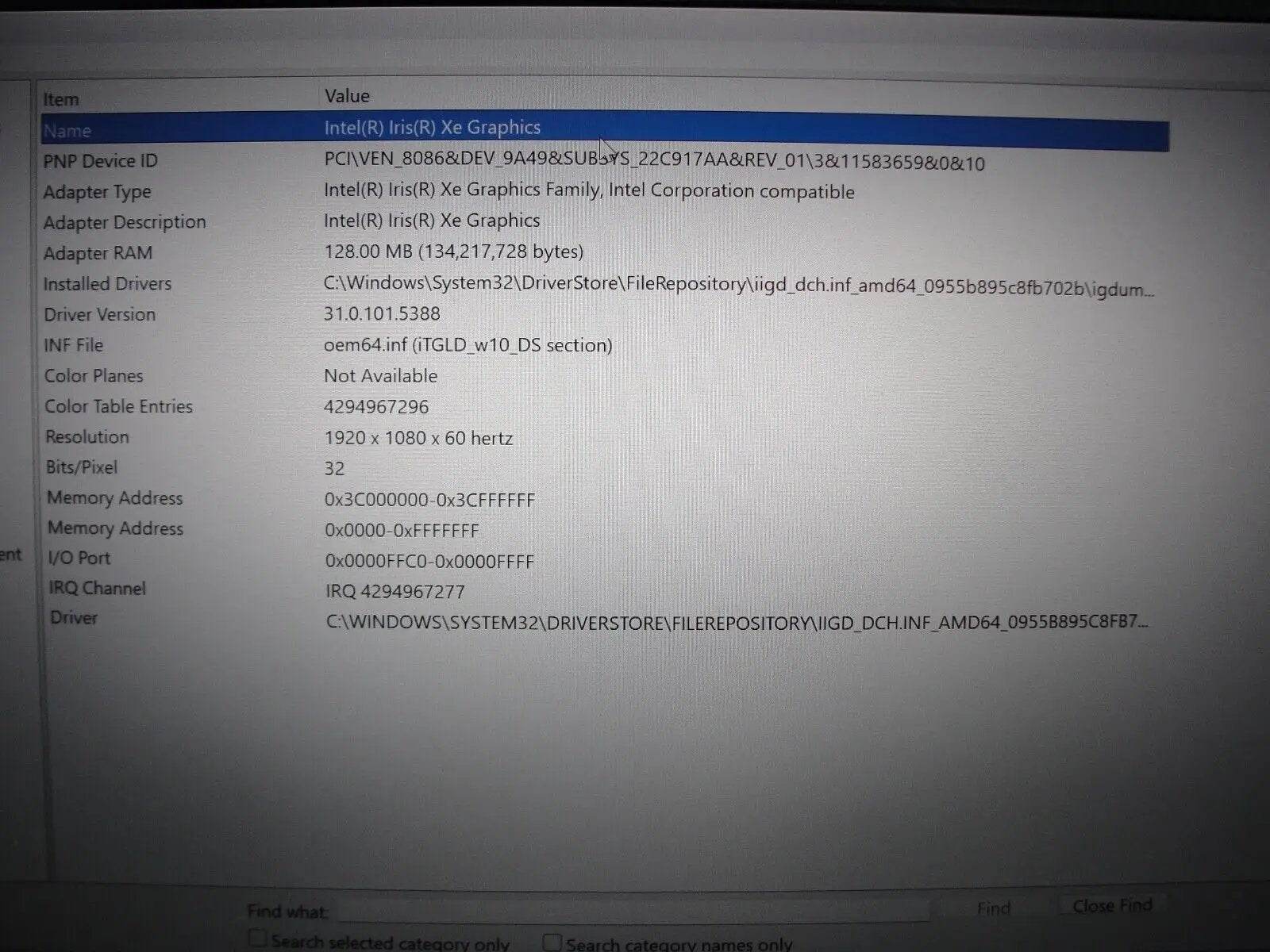Select the Bits/Pixel row
This screenshot has width=1270, height=952.
[x=82, y=467]
